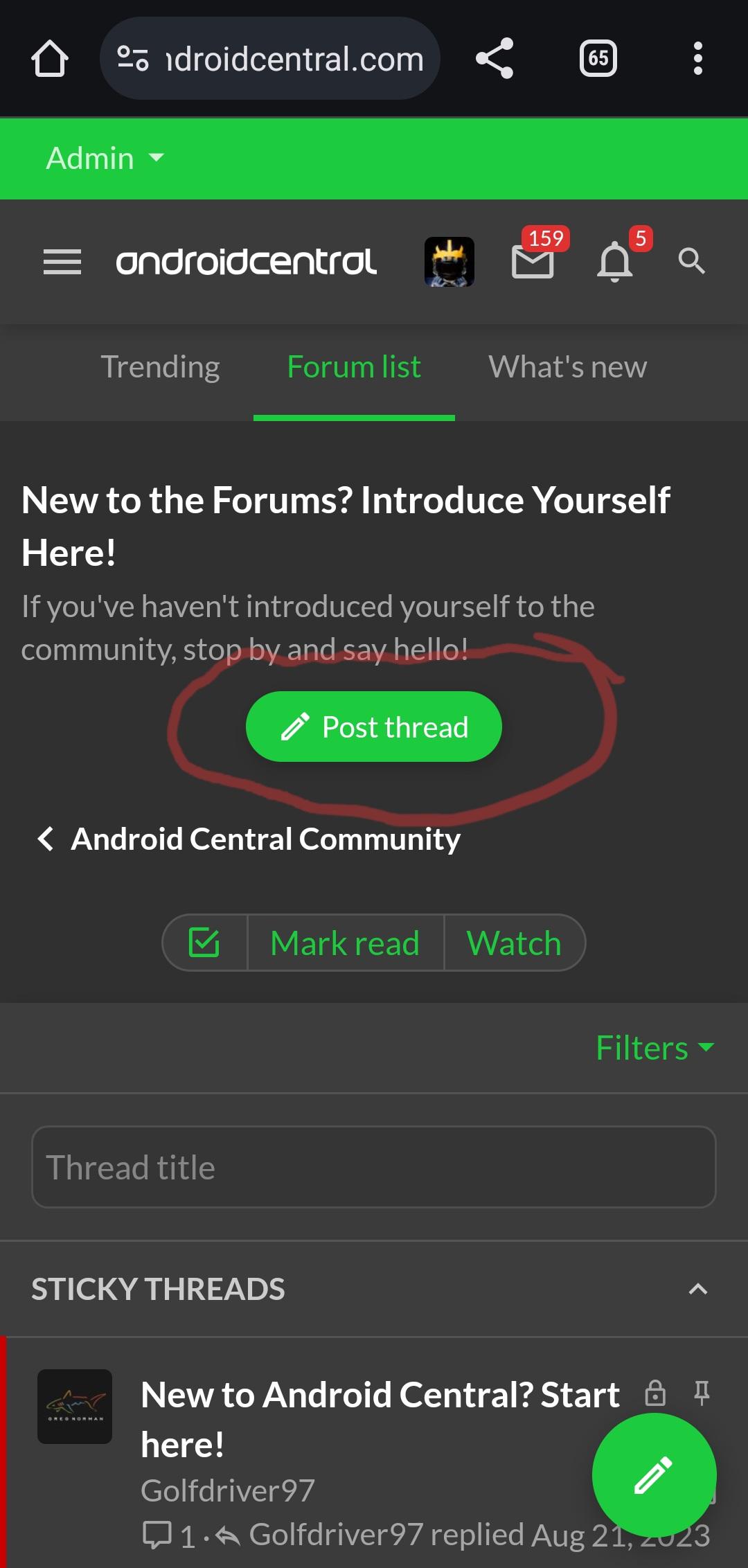Open the user profile avatar
The image size is (748, 1568).
point(449,262)
